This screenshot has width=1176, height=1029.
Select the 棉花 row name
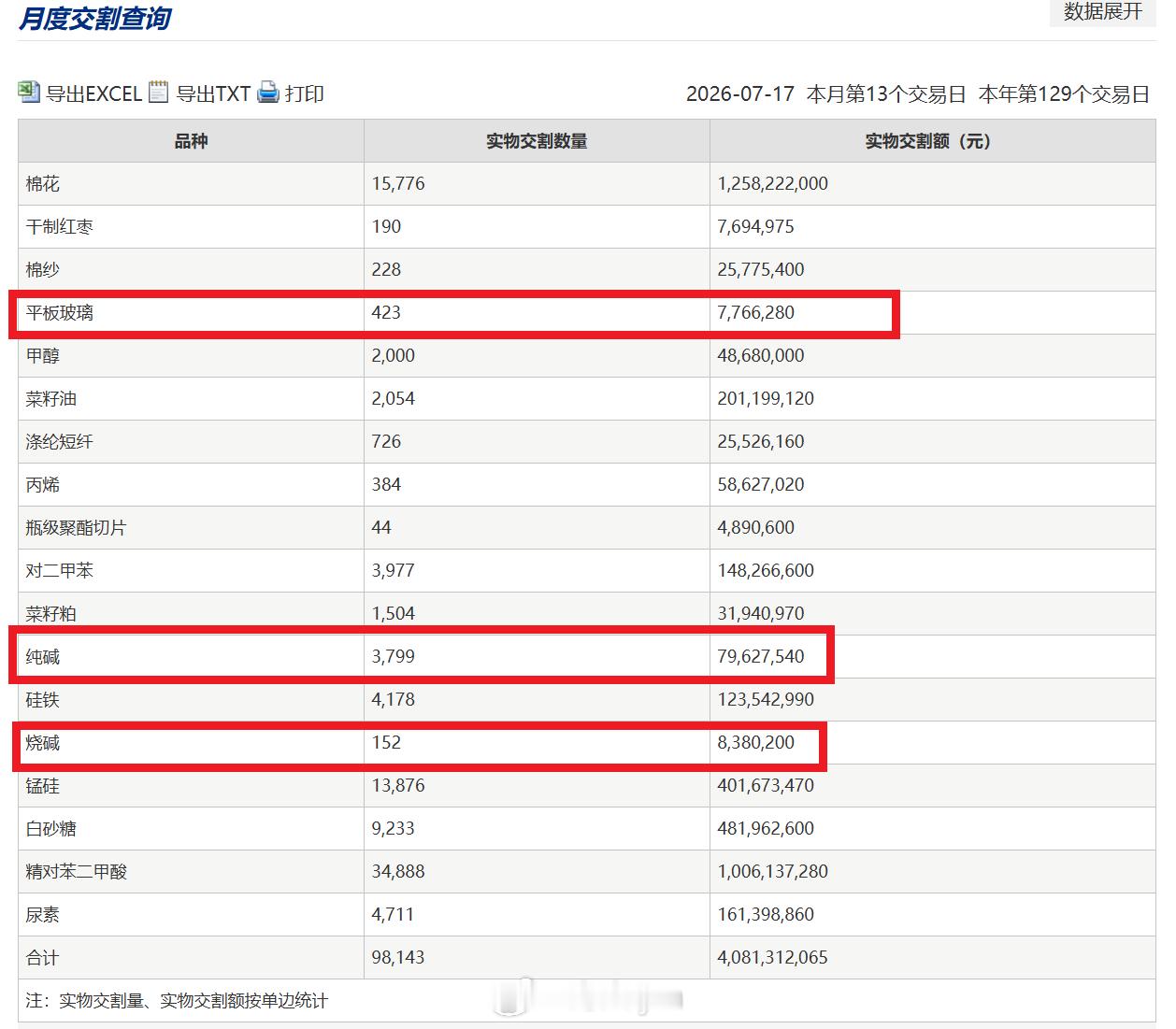[43, 184]
